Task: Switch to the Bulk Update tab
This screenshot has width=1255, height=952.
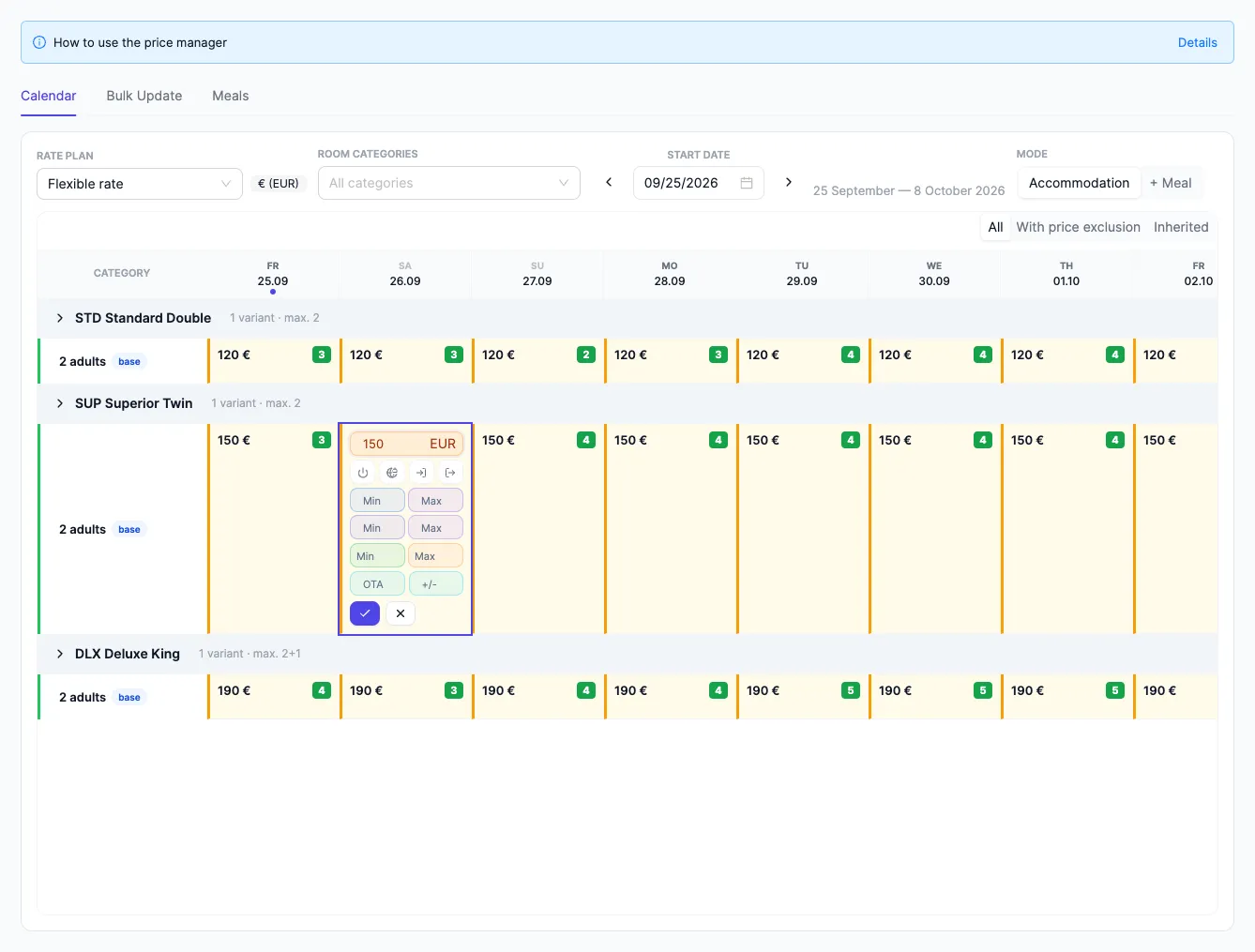Action: click(144, 96)
